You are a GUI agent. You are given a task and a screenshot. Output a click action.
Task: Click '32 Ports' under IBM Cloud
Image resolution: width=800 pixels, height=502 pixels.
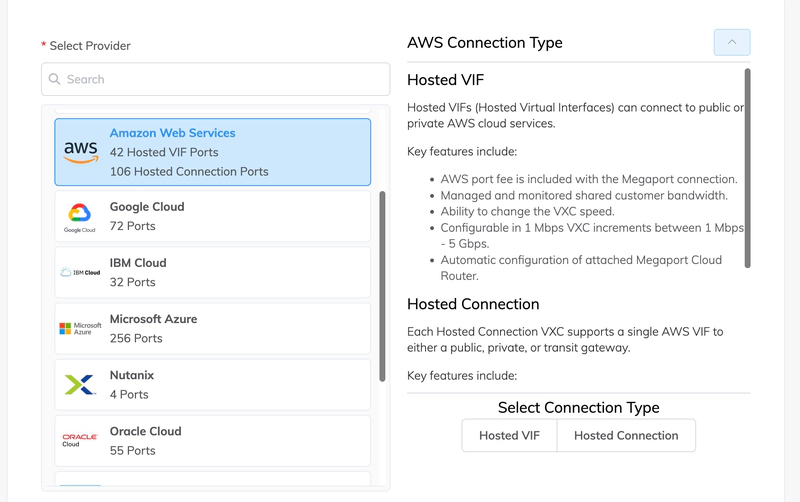[x=132, y=282]
